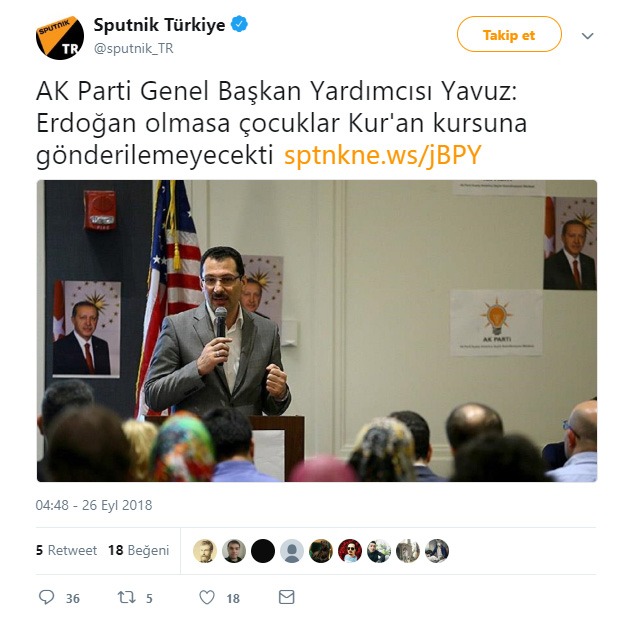630x620 pixels.
Task: Click the 04:48 - 26 Eyl 2018 timestamp
Action: tap(94, 505)
